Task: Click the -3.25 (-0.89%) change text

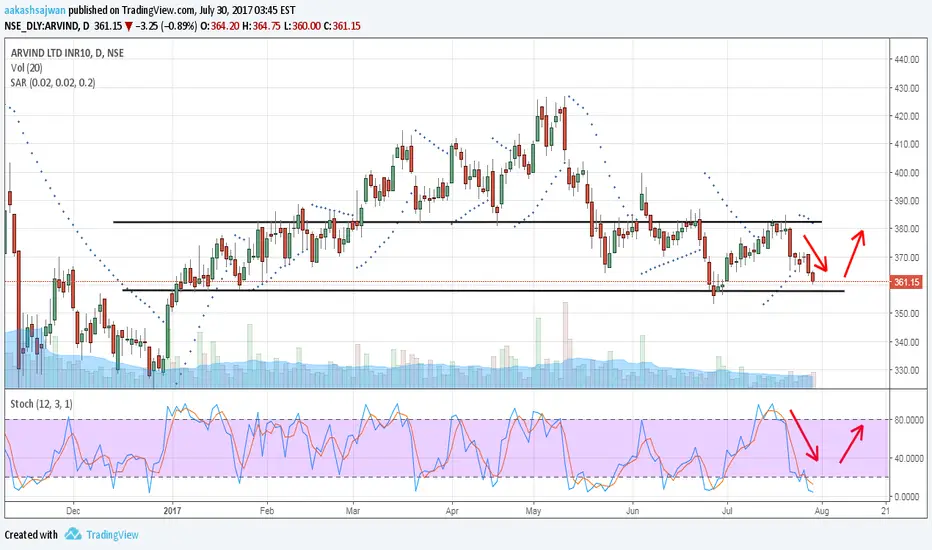Action: point(166,26)
